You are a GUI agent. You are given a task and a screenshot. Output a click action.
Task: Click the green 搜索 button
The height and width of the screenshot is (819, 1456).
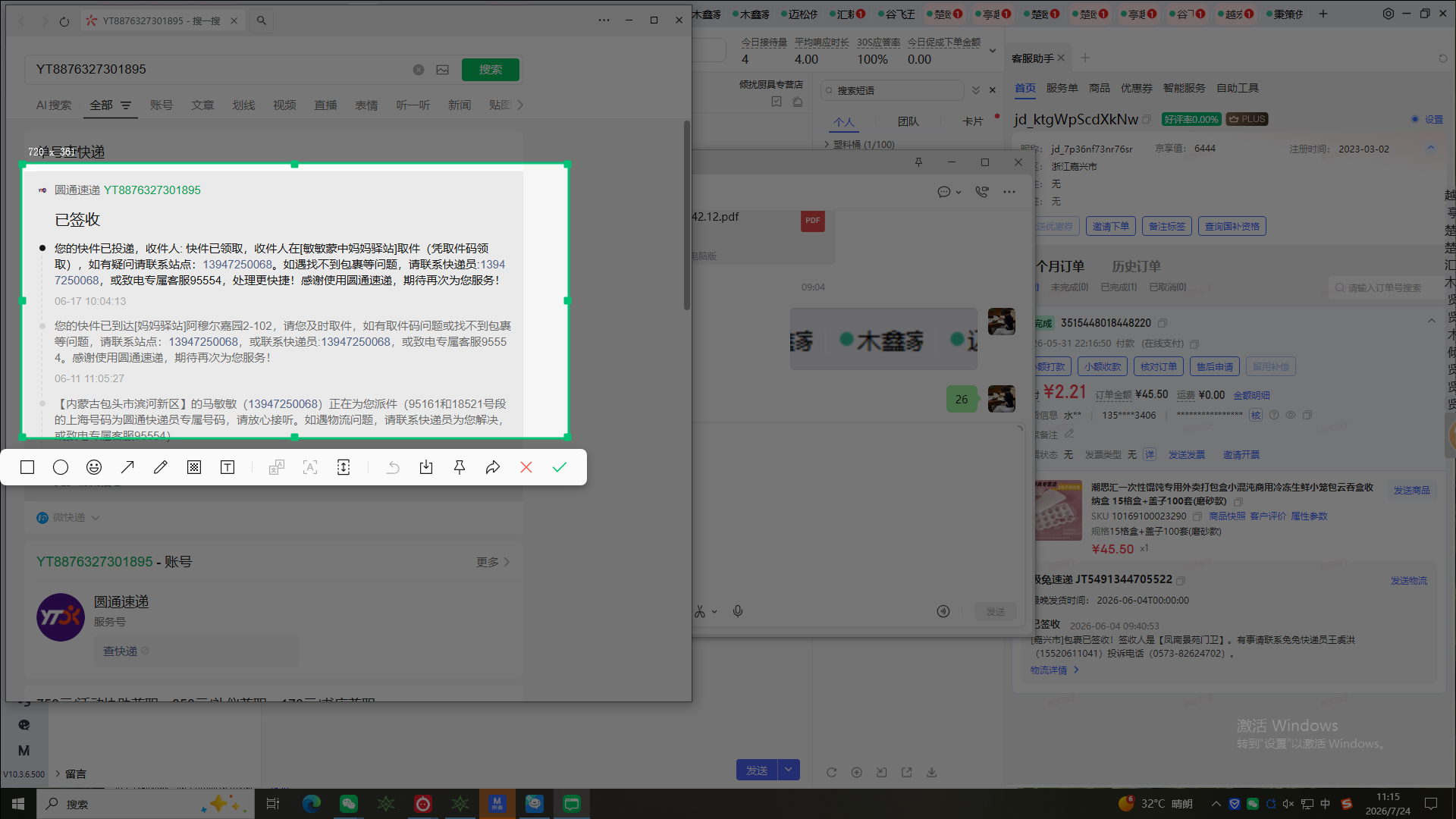click(x=491, y=70)
